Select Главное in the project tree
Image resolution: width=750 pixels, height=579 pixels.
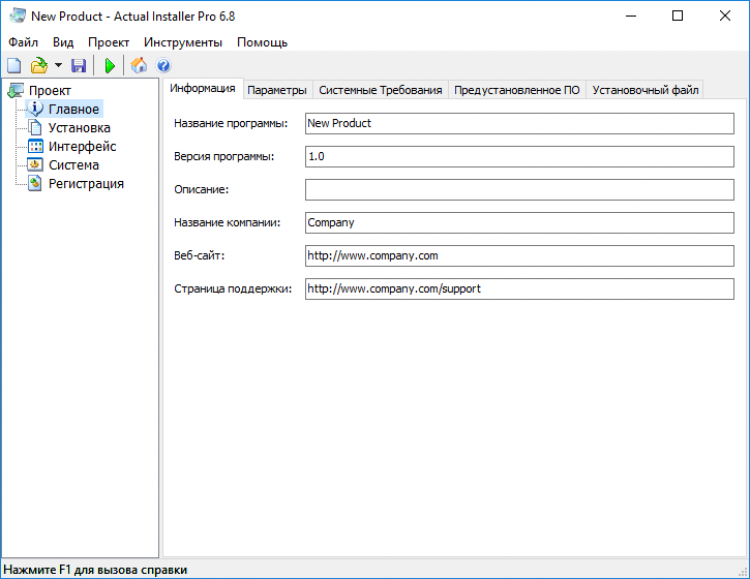(x=74, y=109)
